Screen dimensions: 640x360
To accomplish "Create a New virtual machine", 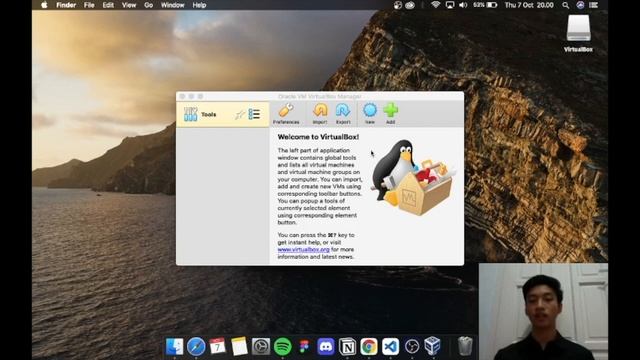I will point(370,114).
